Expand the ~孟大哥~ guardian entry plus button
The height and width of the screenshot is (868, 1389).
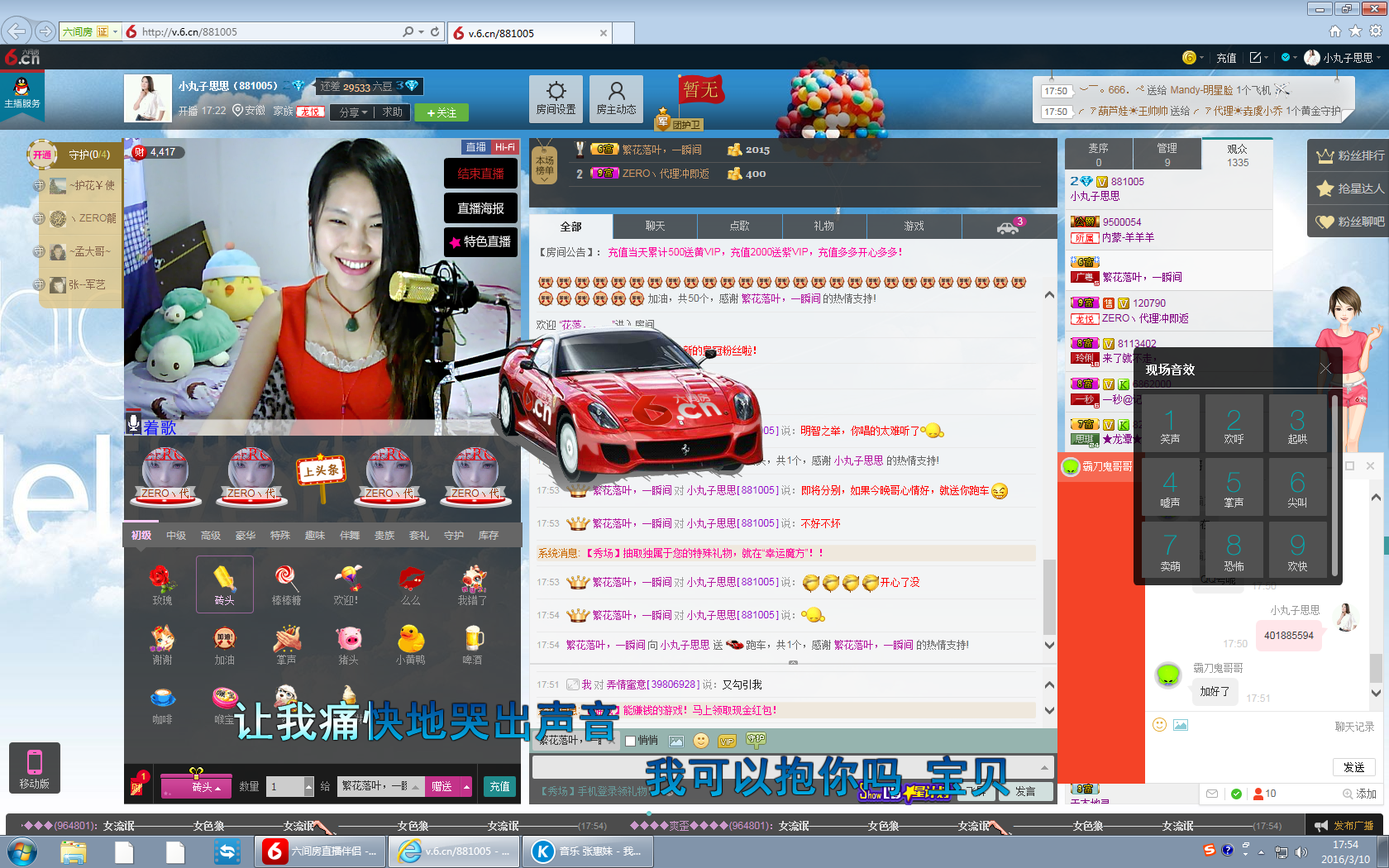click(x=39, y=251)
